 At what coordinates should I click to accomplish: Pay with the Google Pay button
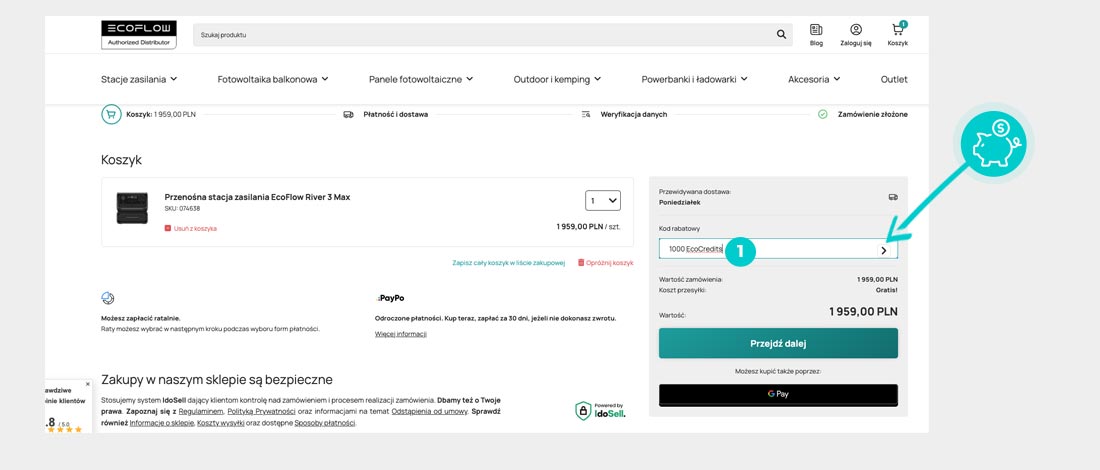pos(778,394)
